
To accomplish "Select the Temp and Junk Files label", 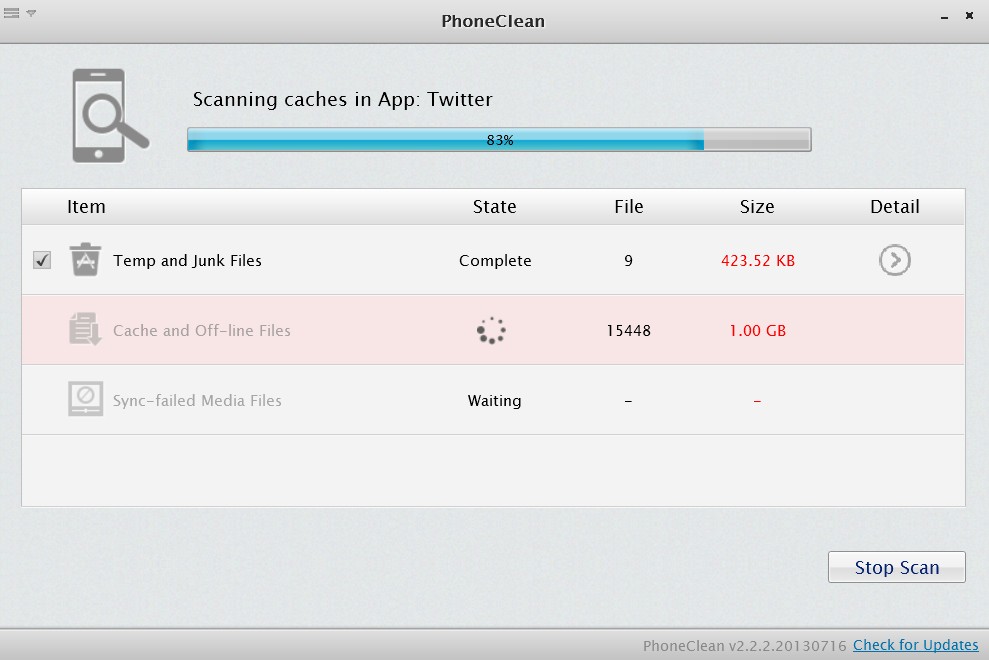I will tap(187, 261).
